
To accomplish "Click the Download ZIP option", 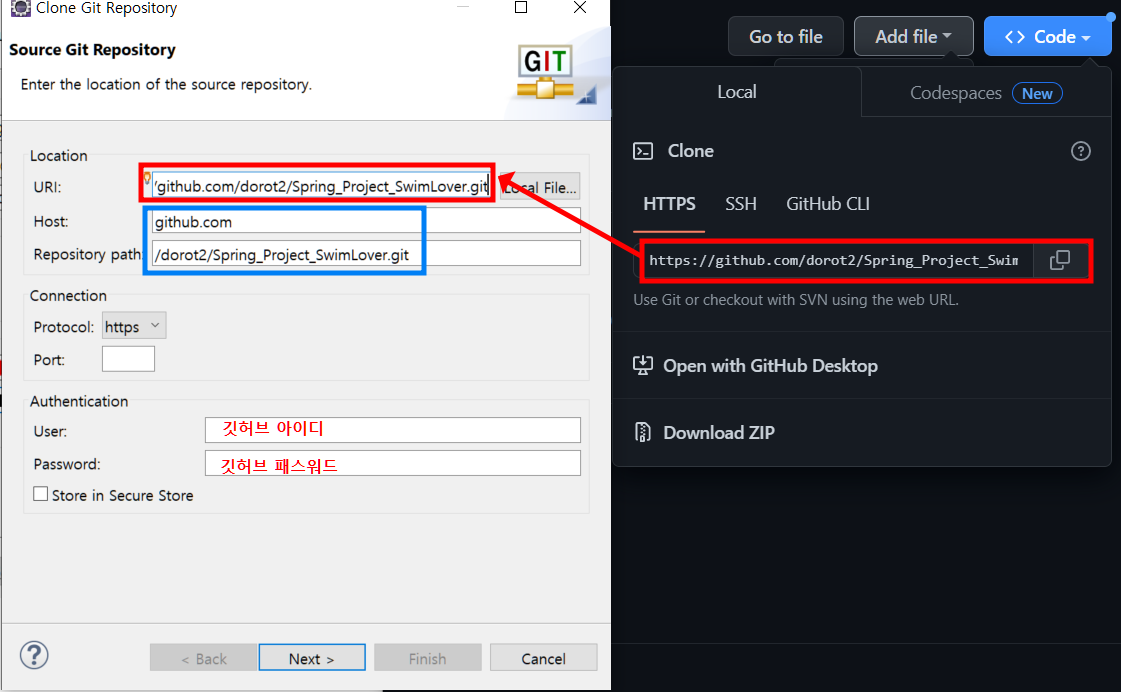I will (x=718, y=432).
